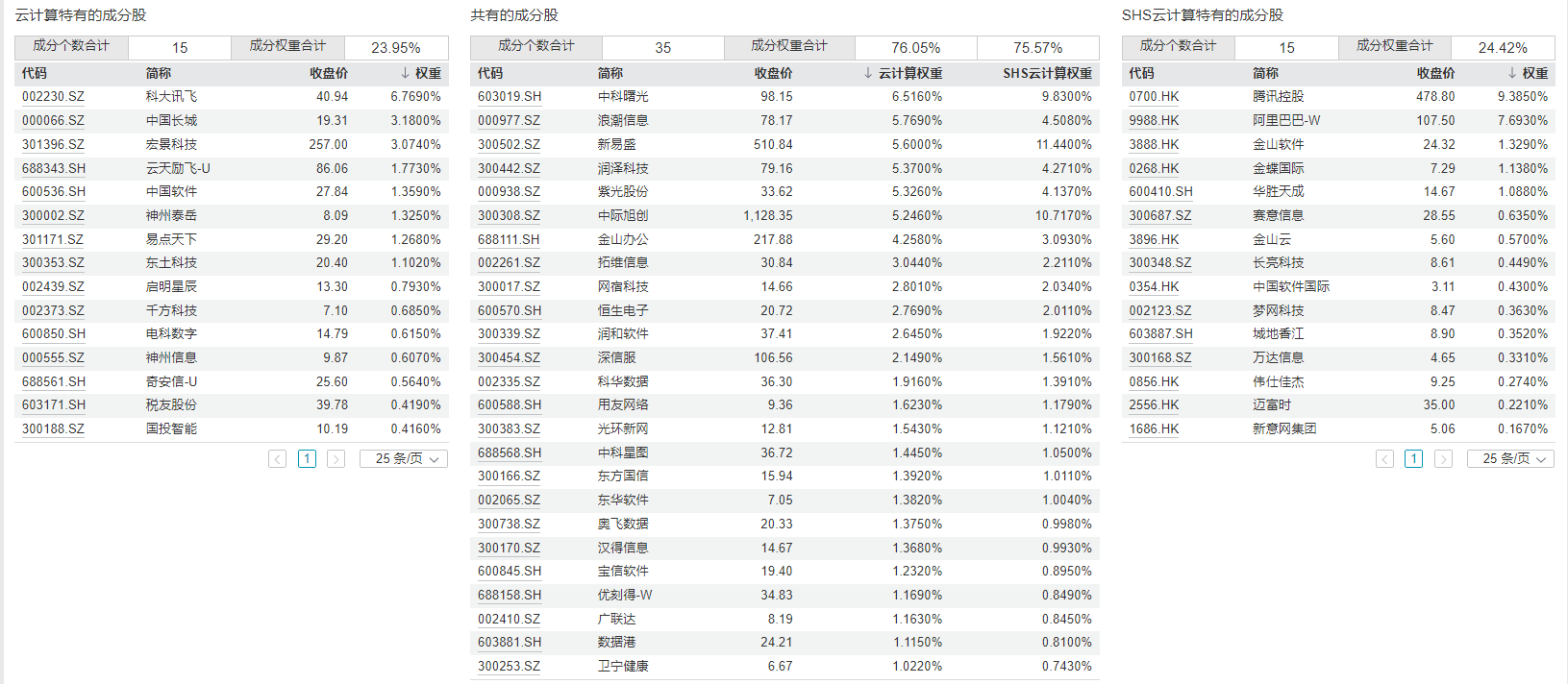Open stock code 9988.HK
This screenshot has height=684, width=1568.
[1154, 121]
